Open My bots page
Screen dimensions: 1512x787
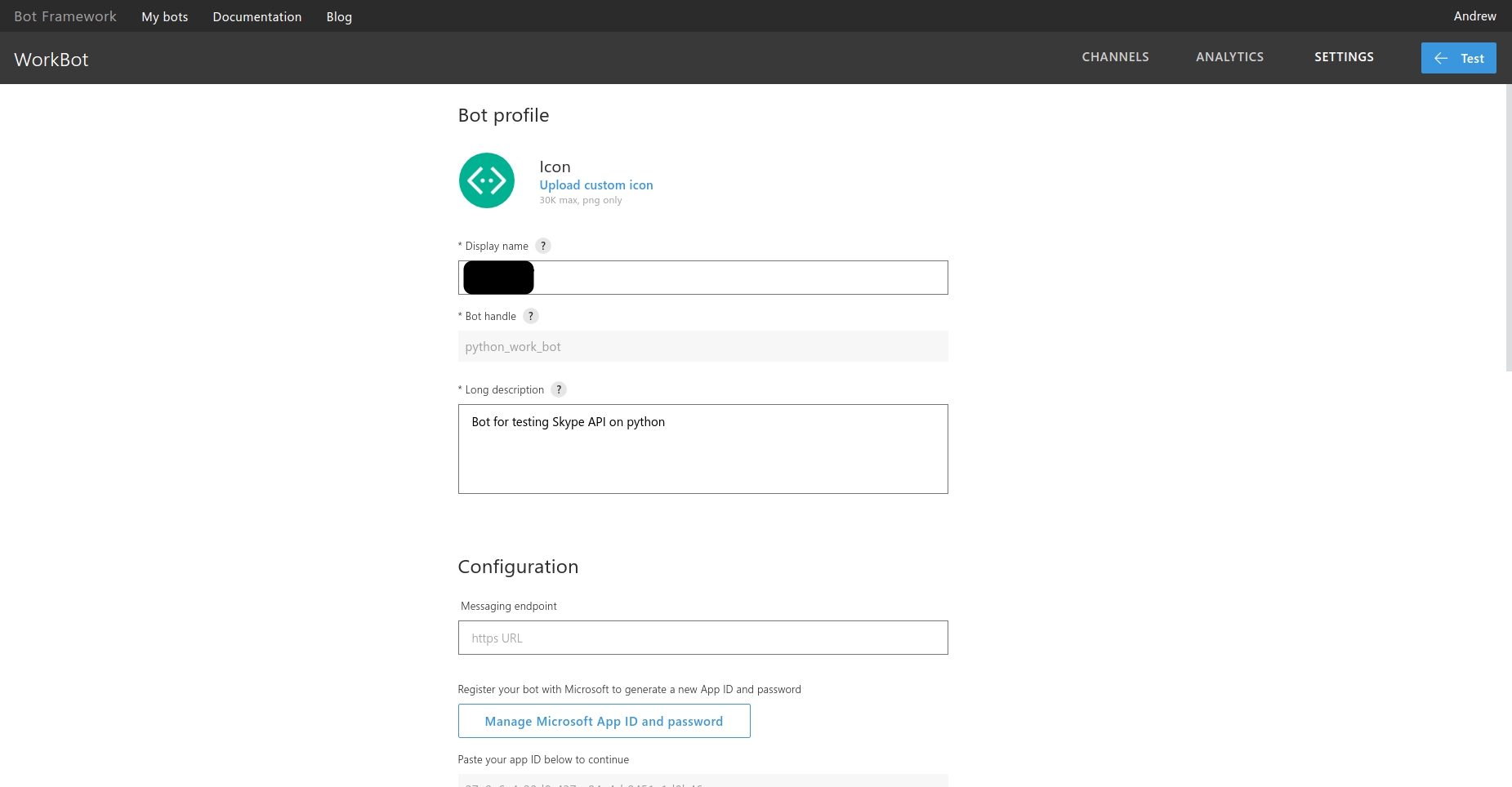pyautogui.click(x=165, y=16)
